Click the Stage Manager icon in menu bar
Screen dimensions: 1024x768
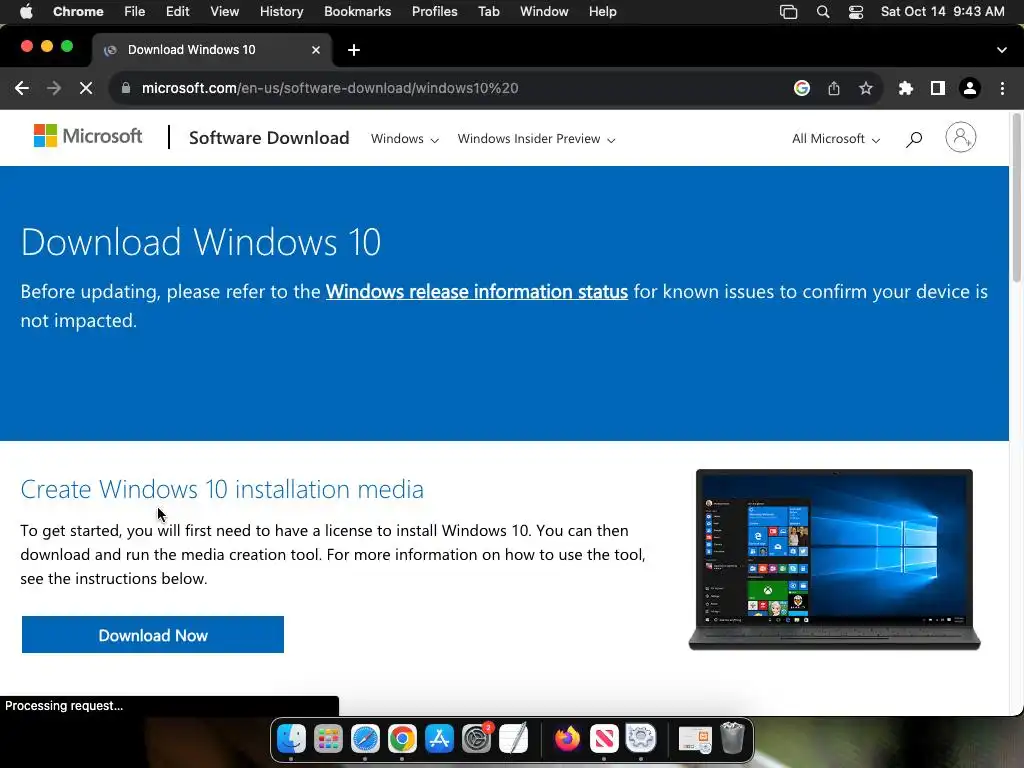(789, 12)
